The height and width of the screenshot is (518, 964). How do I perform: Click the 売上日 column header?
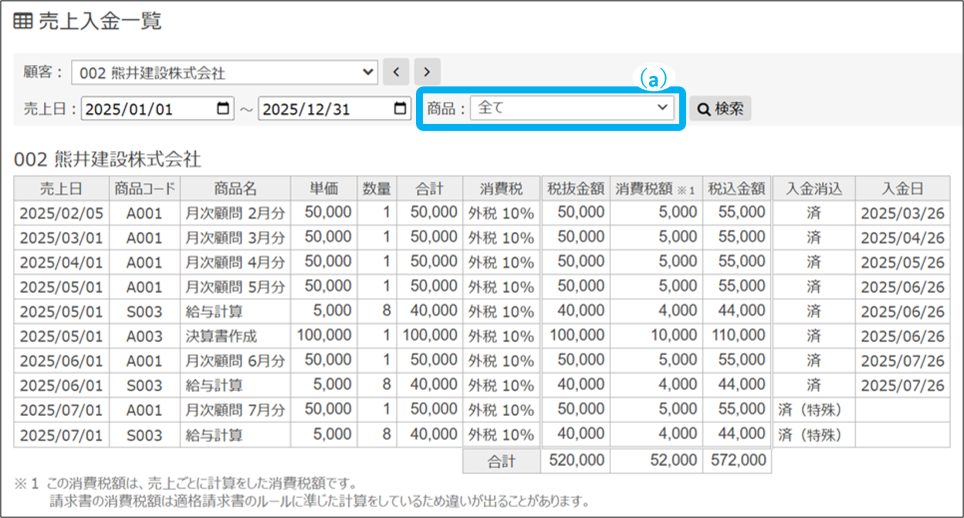click(x=63, y=188)
